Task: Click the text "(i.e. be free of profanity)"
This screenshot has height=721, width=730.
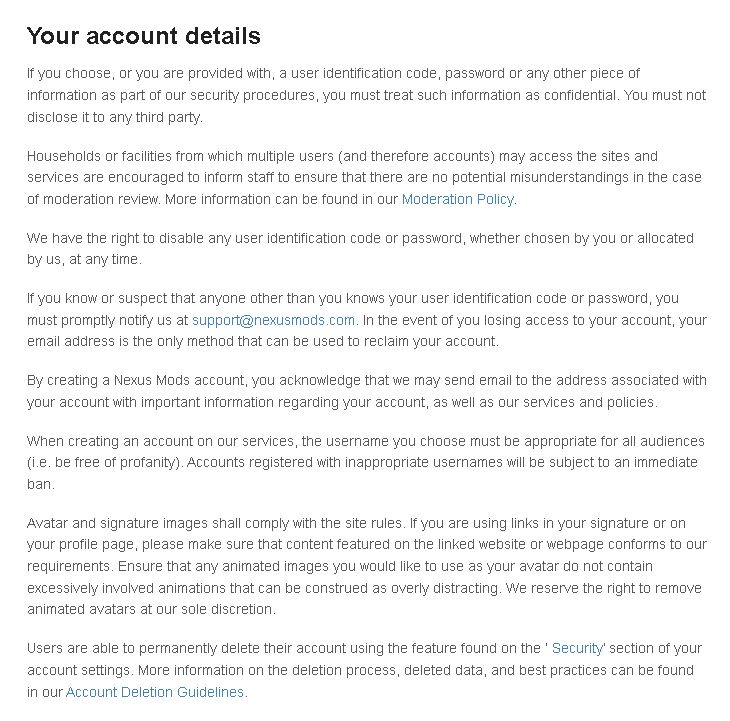Action: [105, 463]
